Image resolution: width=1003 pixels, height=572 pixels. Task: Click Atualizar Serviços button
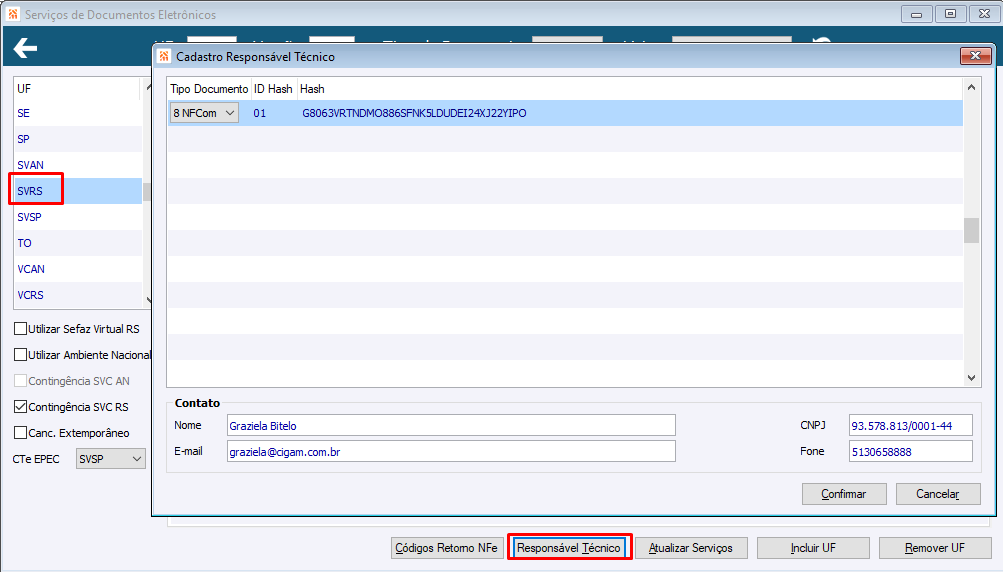click(691, 548)
